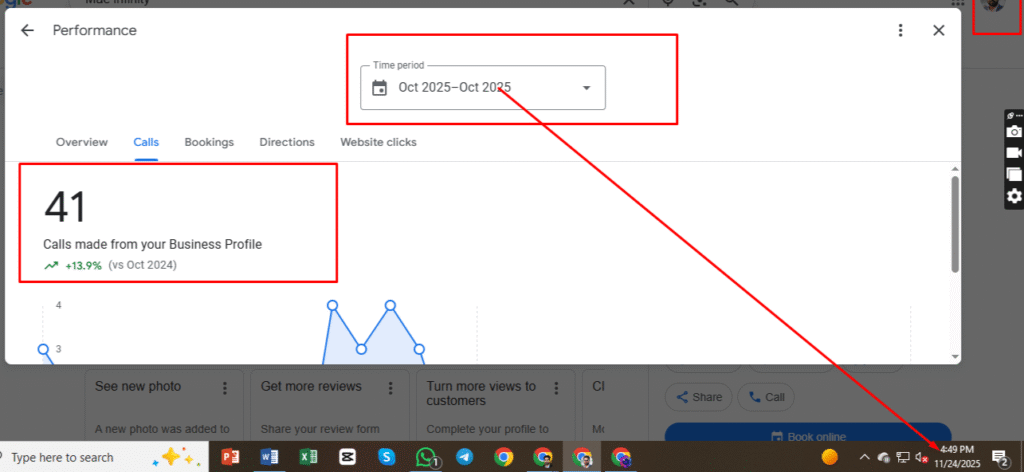Click 'Turn more views to customers' card title
Viewport: 1024px width, 472px height.
tap(483, 393)
